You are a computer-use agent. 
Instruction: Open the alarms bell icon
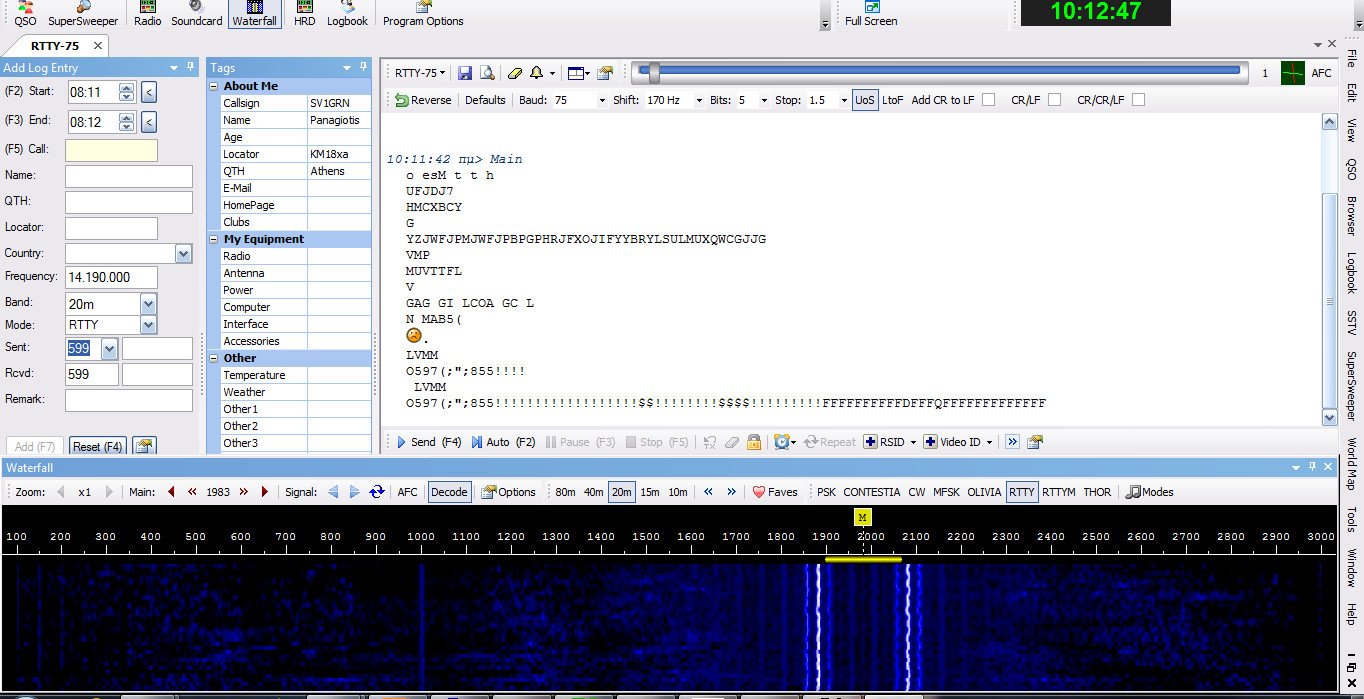coord(536,72)
